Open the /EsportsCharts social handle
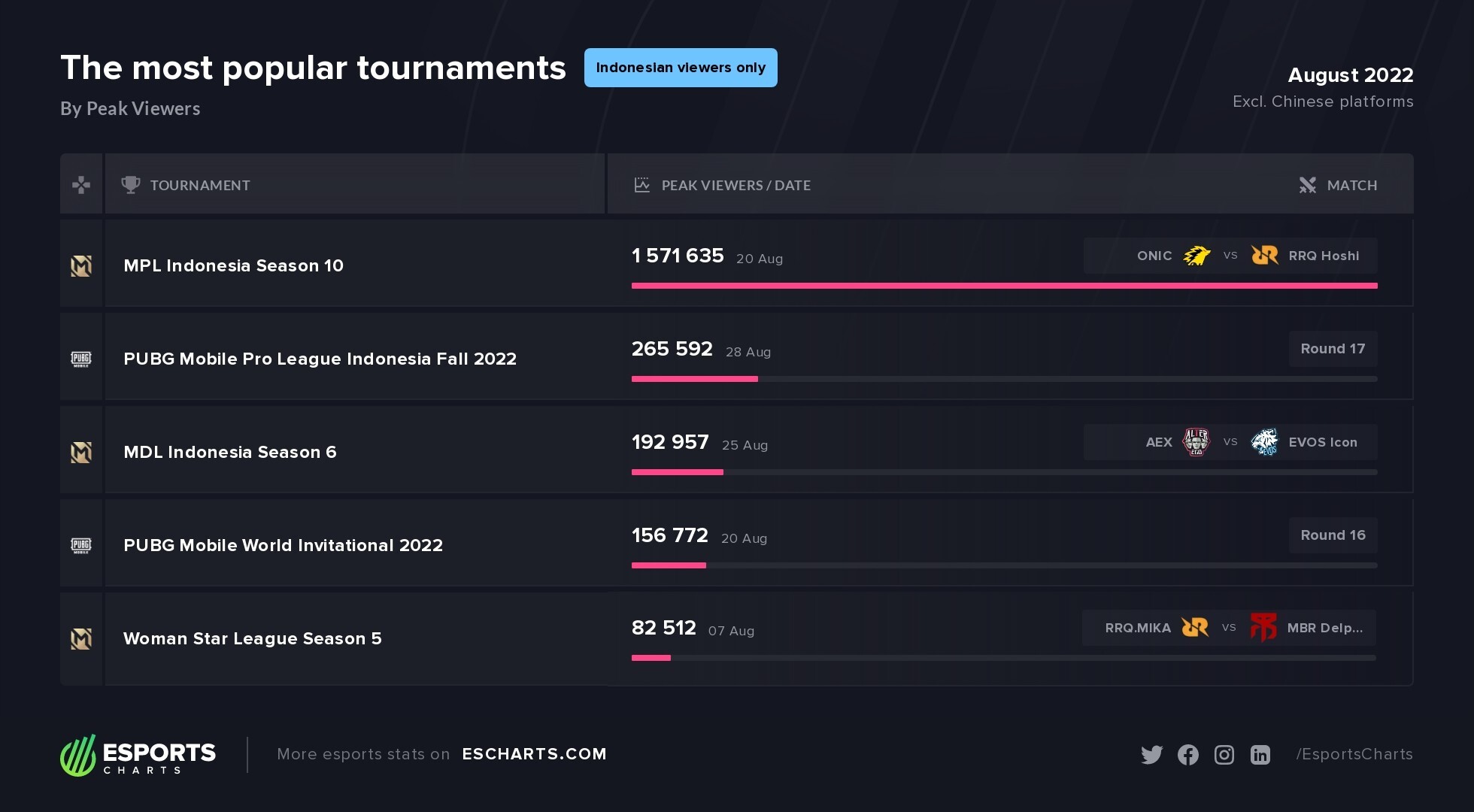 [x=1354, y=754]
